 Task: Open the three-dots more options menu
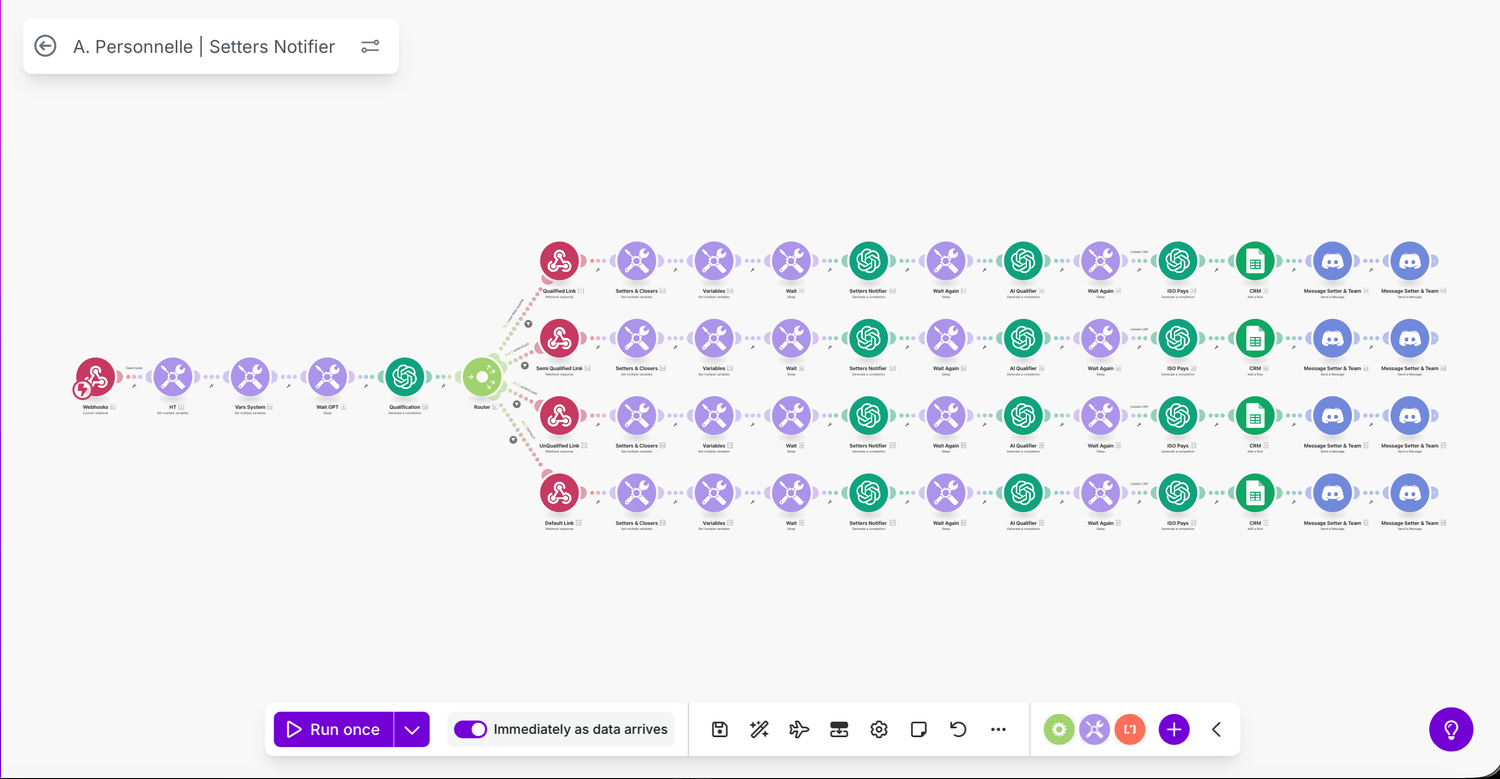tap(998, 730)
